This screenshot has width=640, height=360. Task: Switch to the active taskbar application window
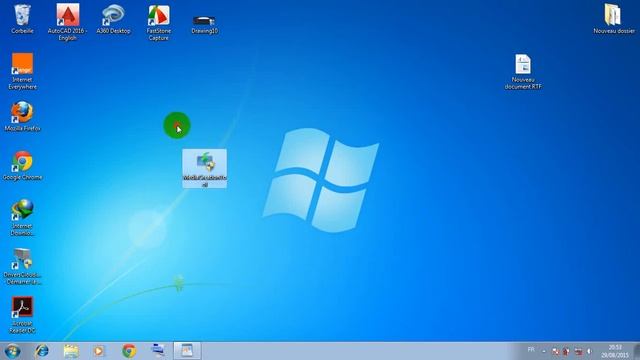pos(187,351)
